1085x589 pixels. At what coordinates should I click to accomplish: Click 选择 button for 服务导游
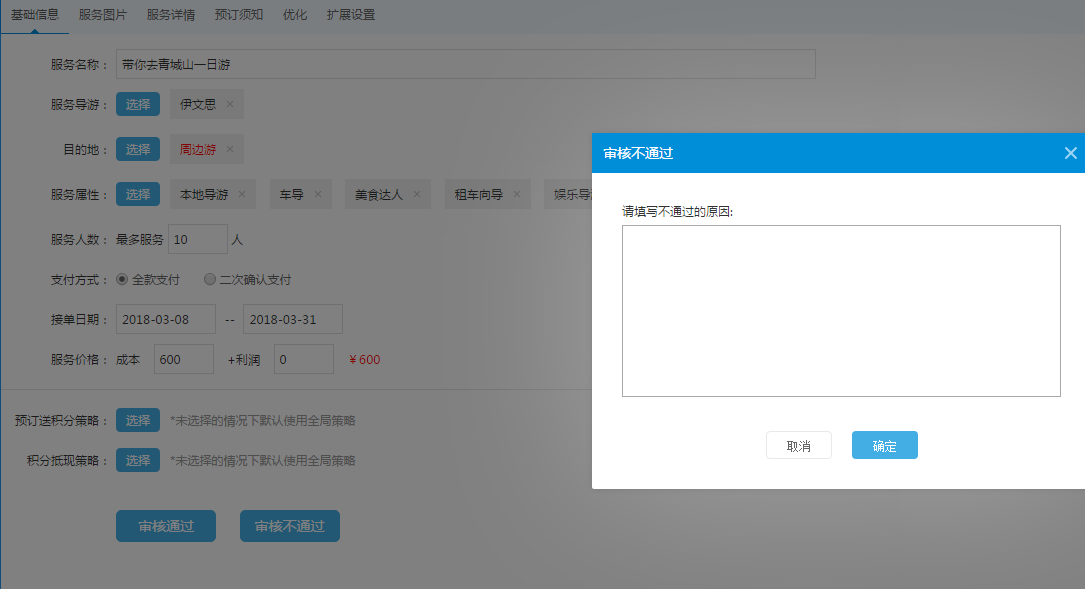click(x=138, y=104)
